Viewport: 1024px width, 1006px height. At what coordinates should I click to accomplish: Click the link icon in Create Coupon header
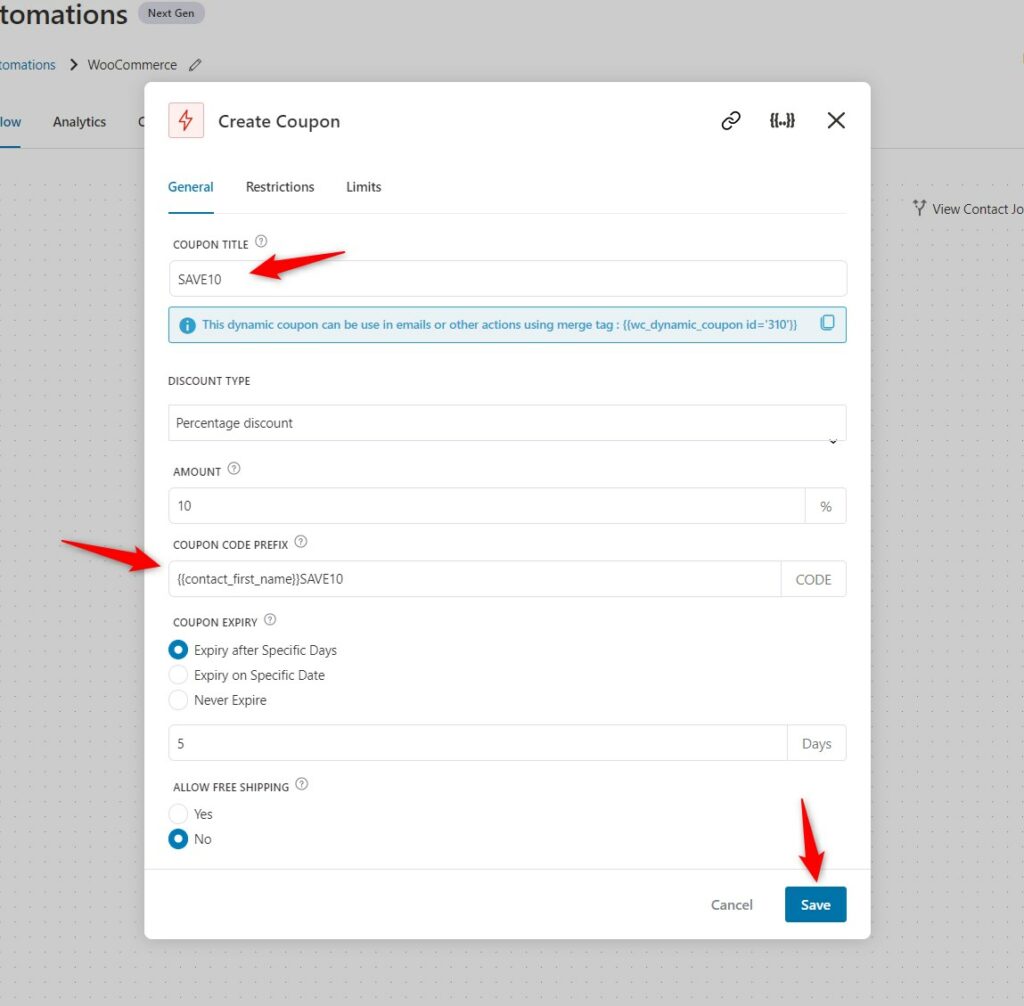731,121
